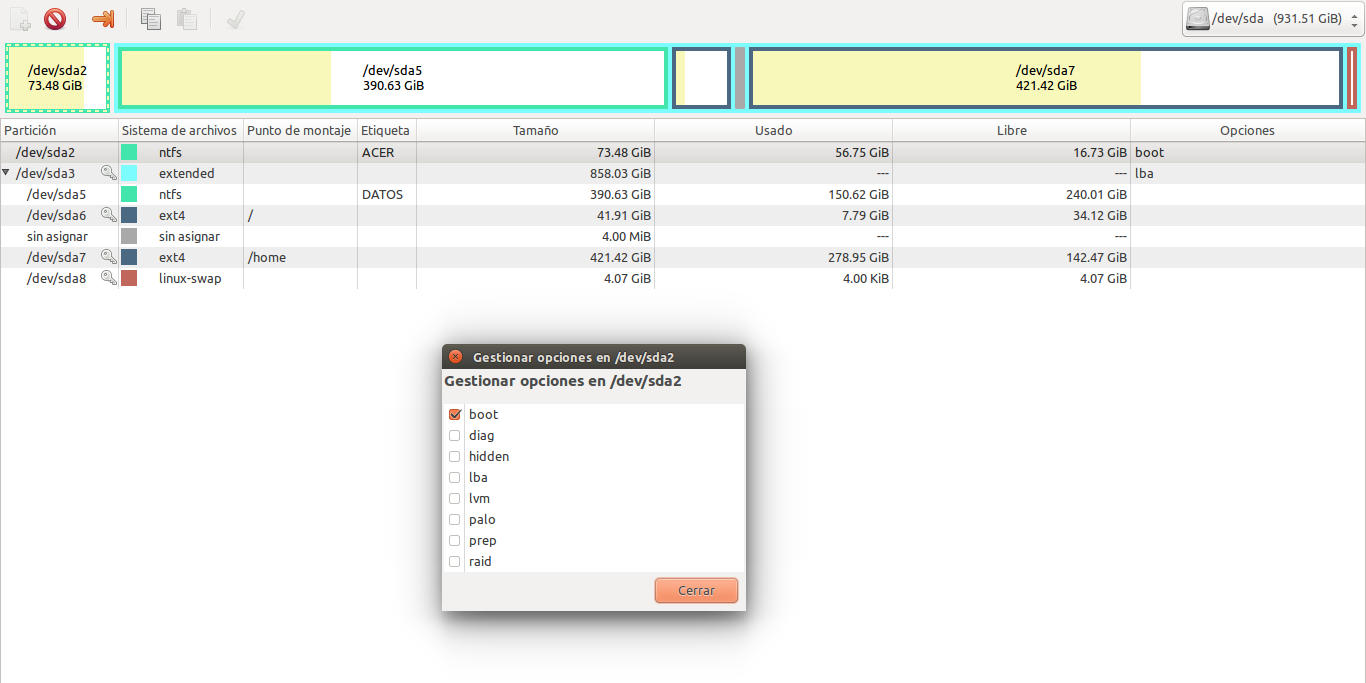
Task: Open the /dev/sda device selector dropdown
Action: point(1270,19)
